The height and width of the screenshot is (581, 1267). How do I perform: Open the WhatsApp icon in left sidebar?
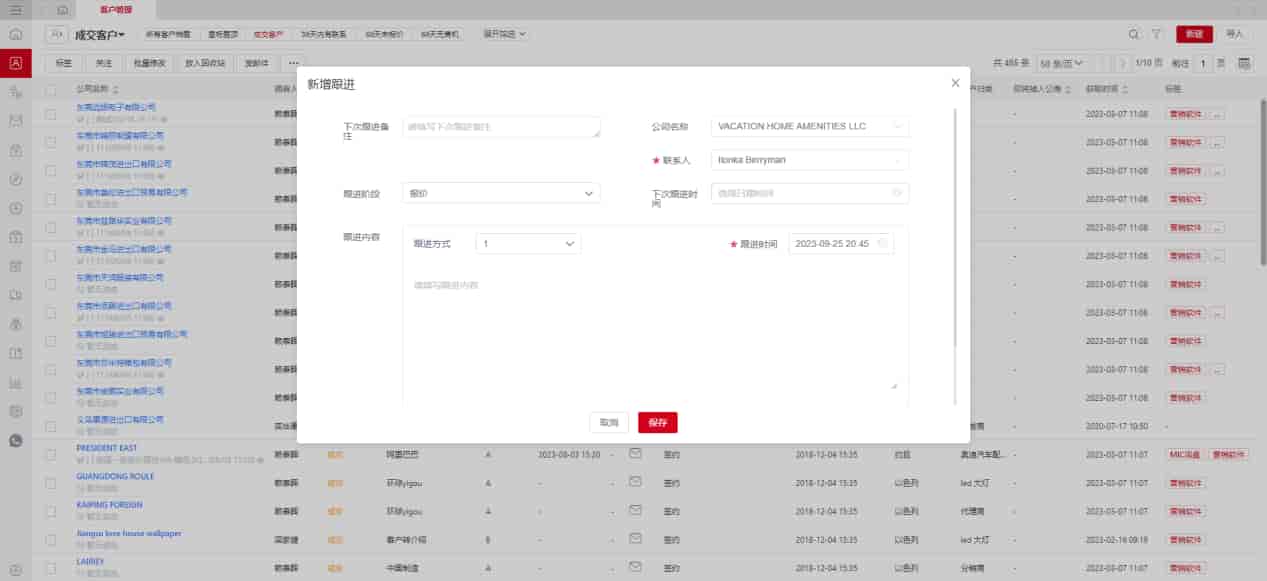15,440
